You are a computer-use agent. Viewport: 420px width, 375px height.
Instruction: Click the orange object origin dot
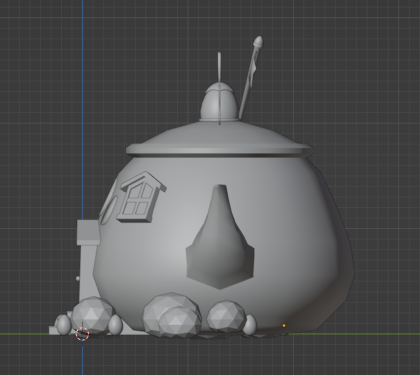(284, 325)
